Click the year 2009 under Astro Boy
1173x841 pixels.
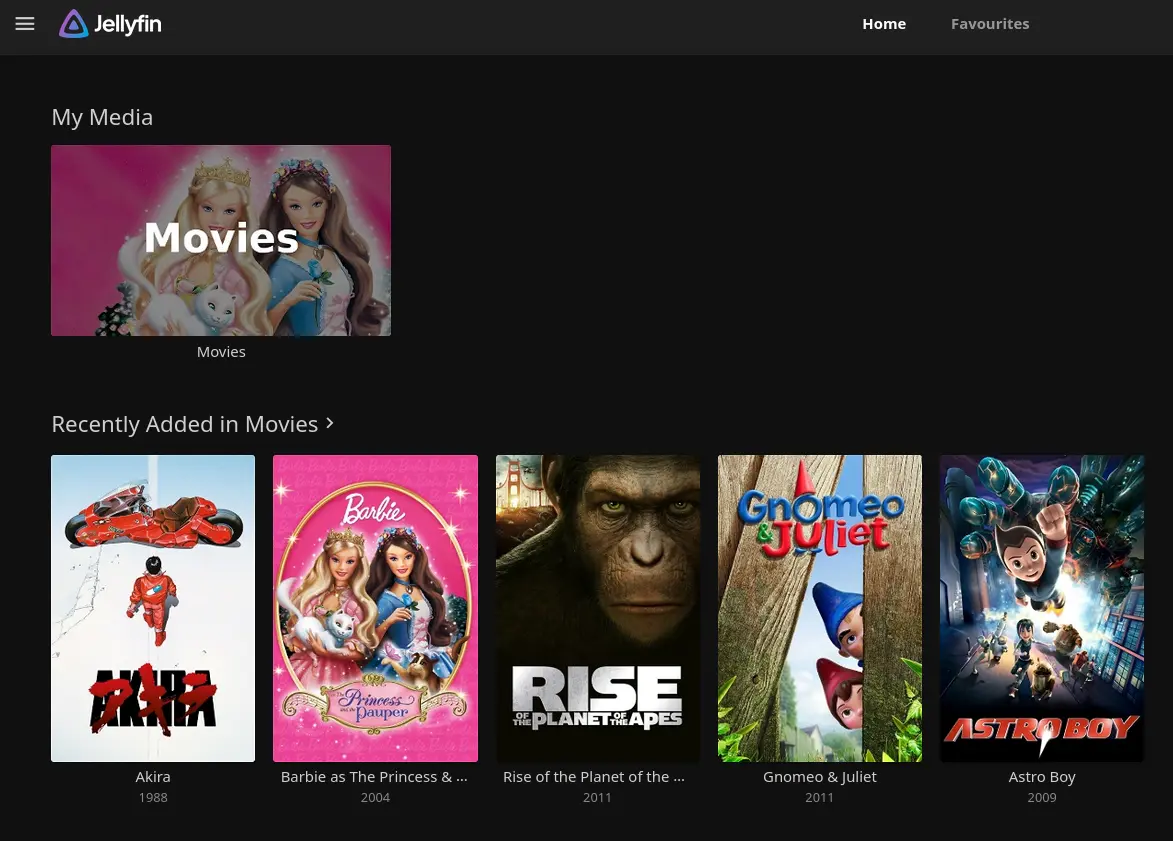[1042, 798]
